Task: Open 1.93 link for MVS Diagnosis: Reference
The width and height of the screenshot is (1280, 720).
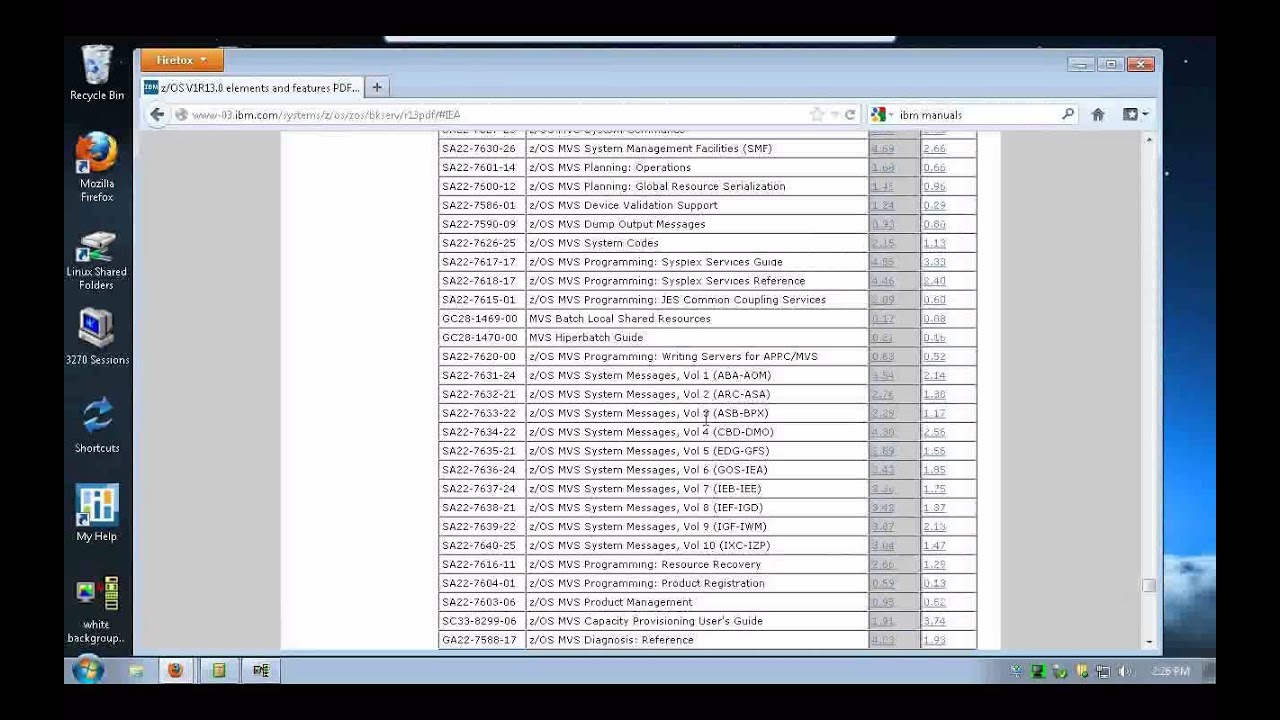Action: (934, 640)
